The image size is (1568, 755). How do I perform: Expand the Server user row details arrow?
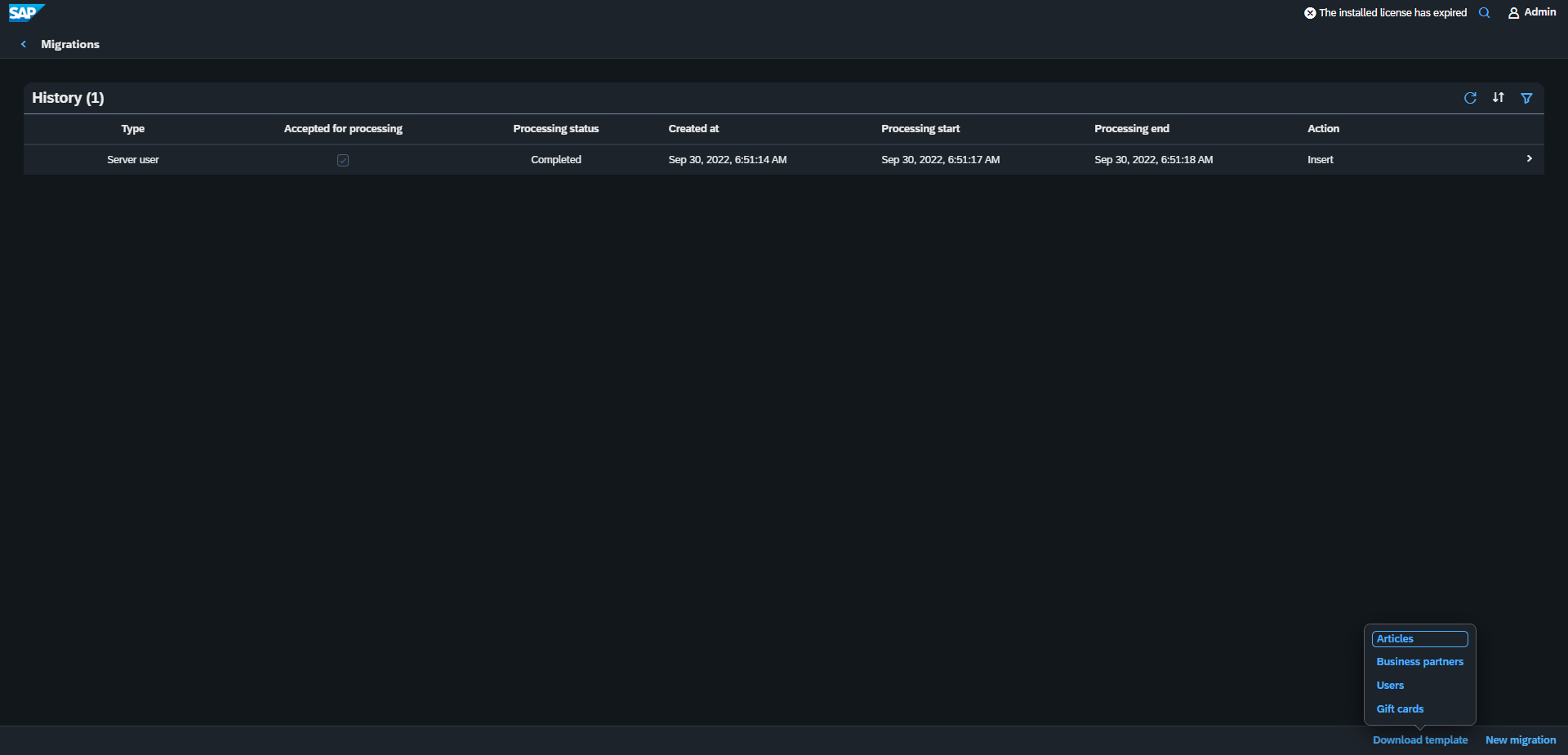click(1529, 159)
